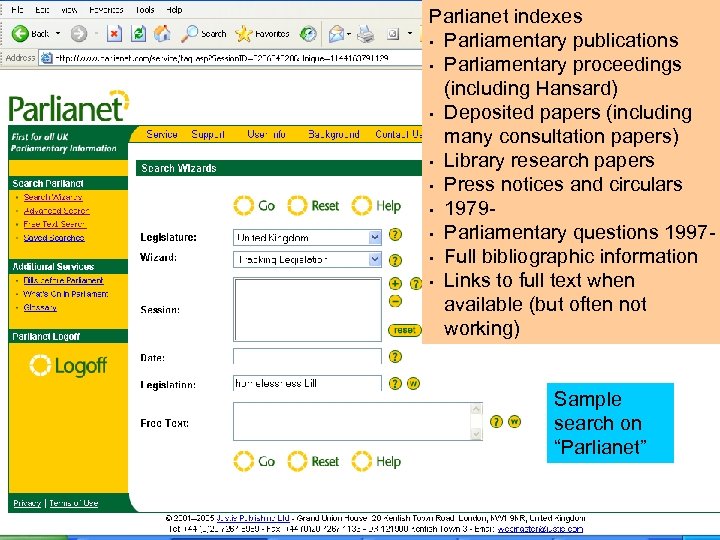Click the address bar URL field
Viewport: 720px width, 540px height.
(230, 58)
